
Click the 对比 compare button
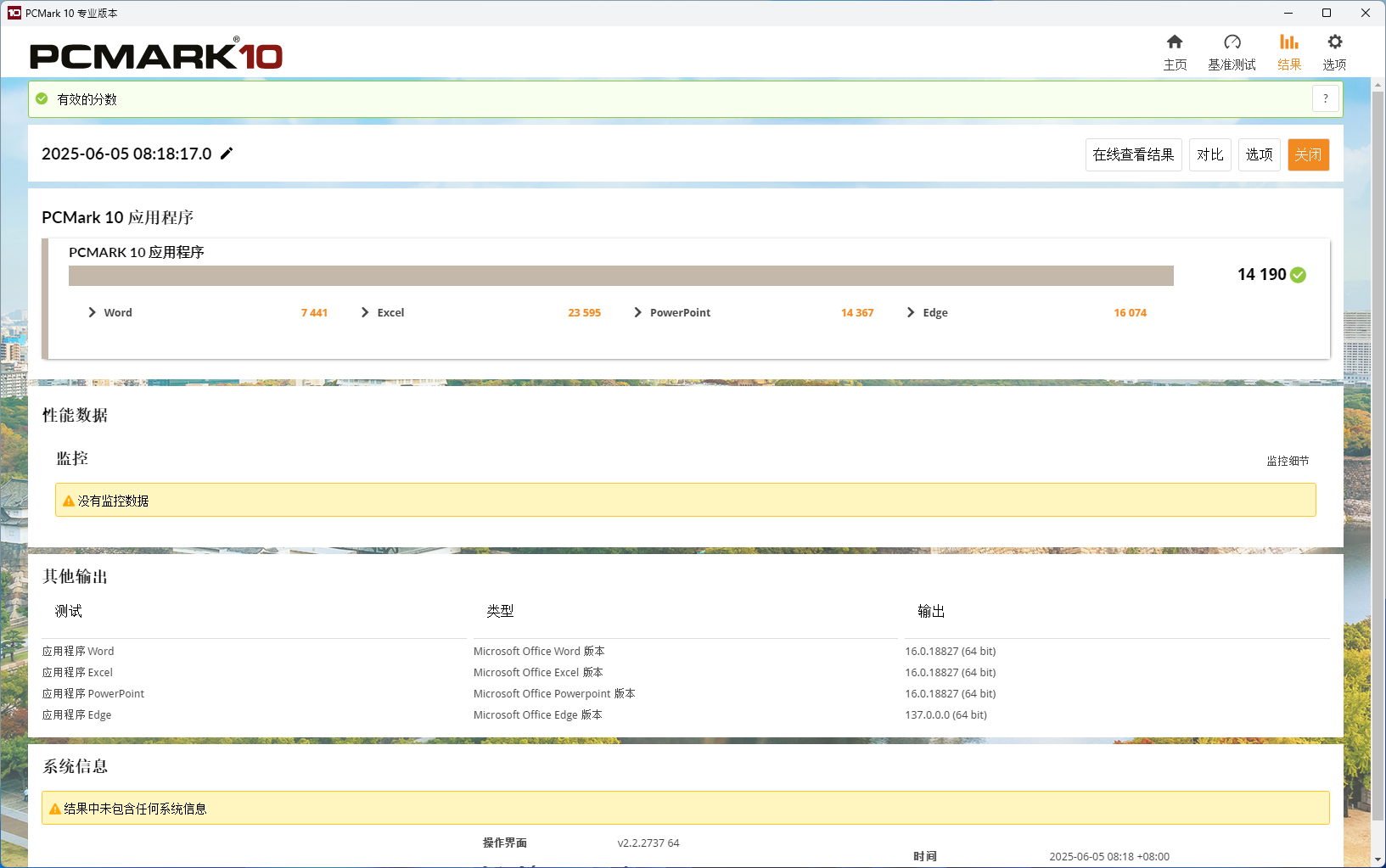tap(1209, 154)
